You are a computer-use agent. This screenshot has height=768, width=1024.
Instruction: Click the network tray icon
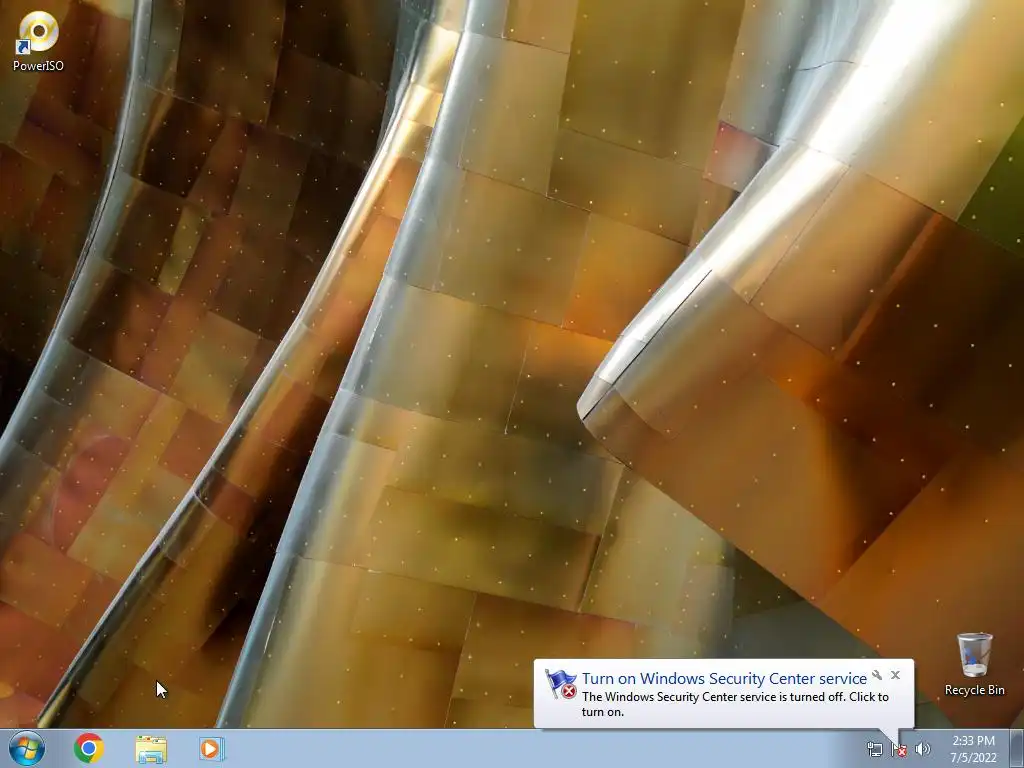(874, 749)
